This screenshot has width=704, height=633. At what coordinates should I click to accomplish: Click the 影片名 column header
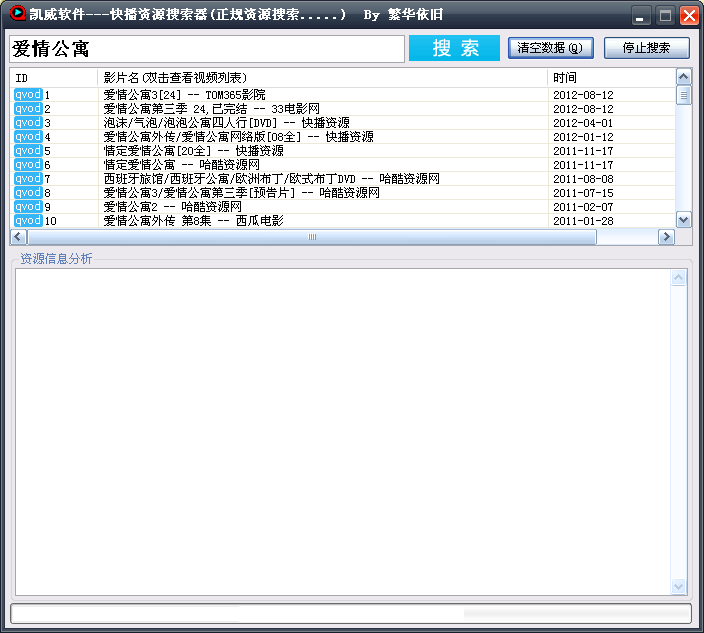point(322,78)
